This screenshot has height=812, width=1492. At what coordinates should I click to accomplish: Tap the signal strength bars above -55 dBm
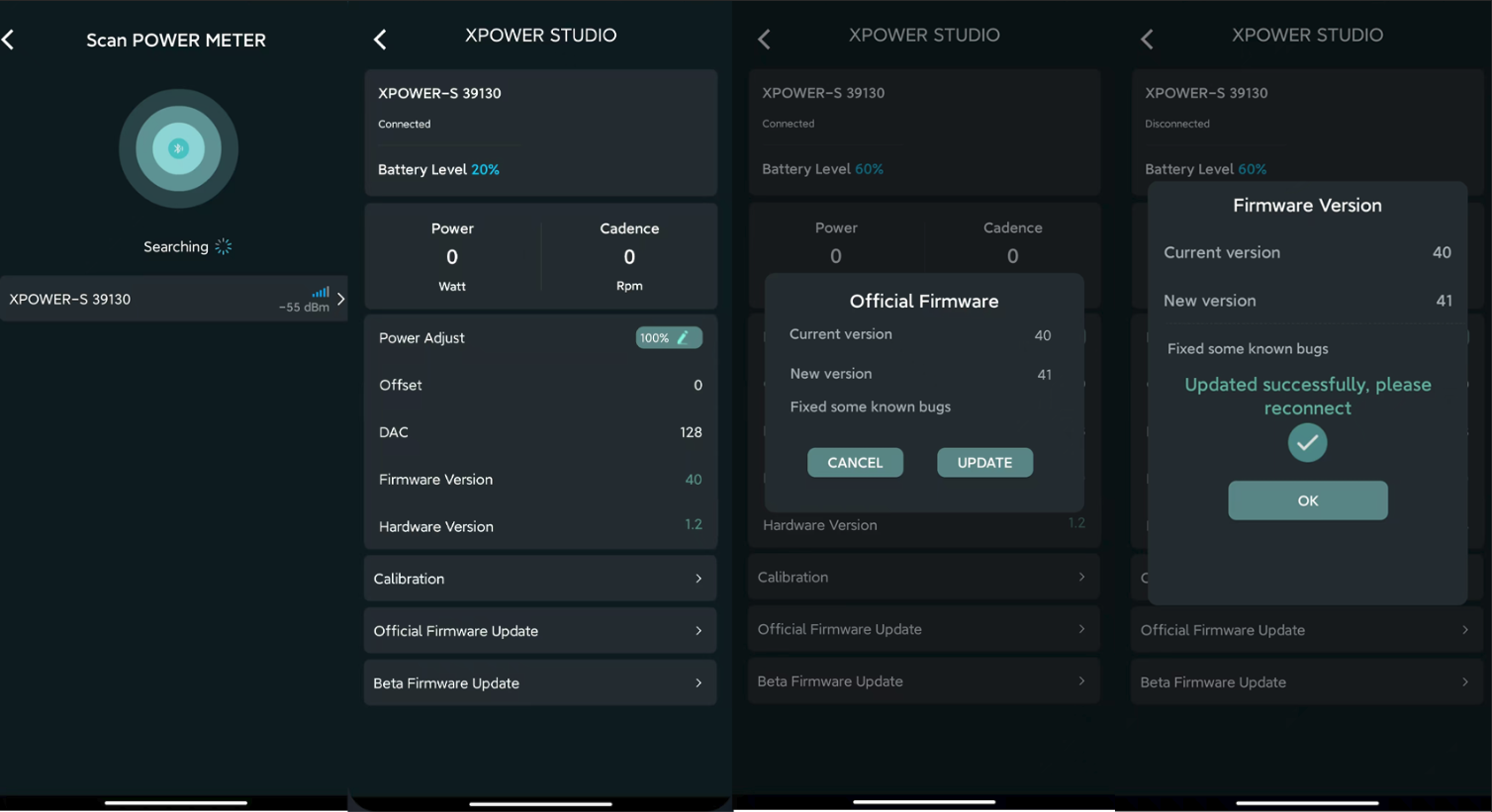point(321,292)
